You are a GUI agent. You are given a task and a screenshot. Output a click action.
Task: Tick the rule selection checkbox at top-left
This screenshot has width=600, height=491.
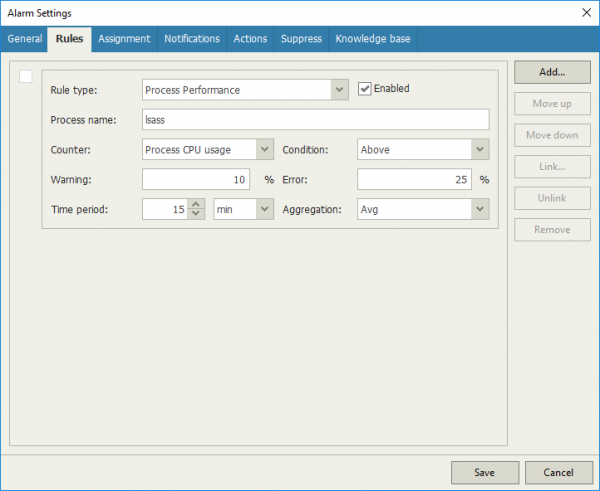coord(26,77)
